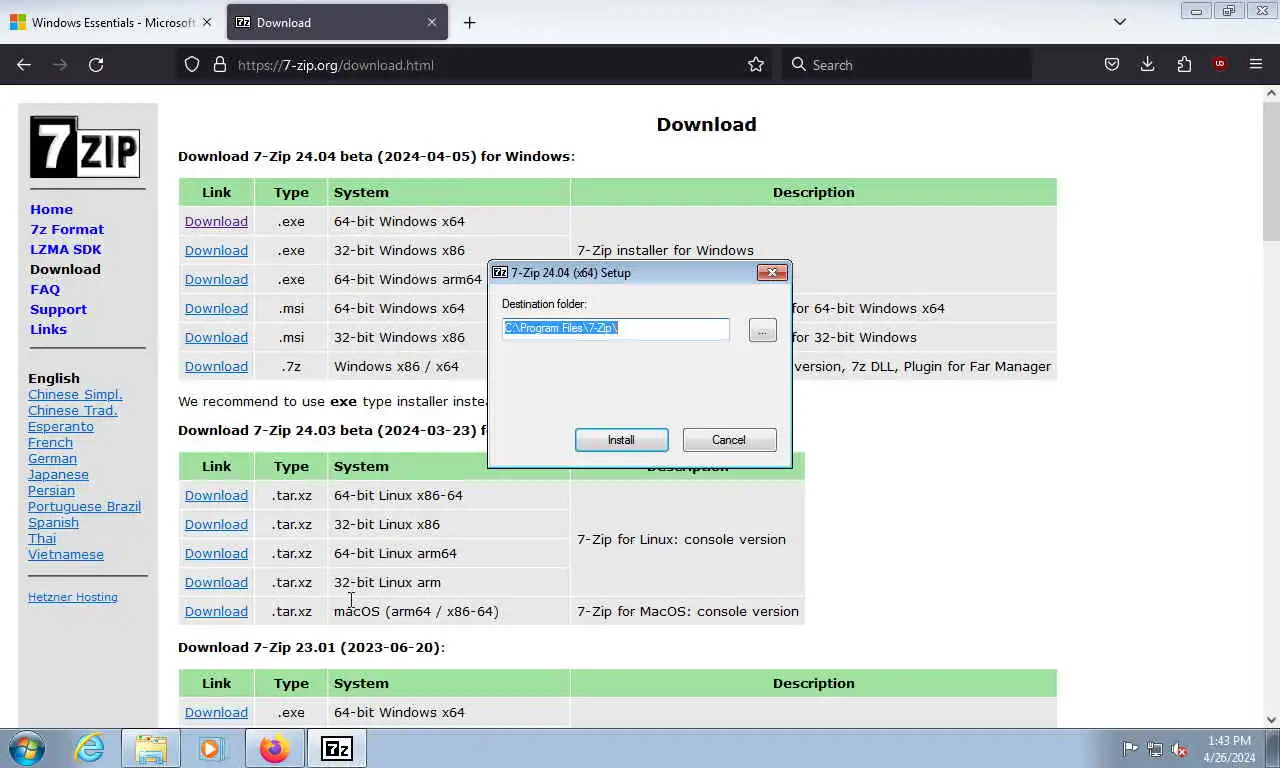Launch Internet Explorer from the taskbar
Screen dimensions: 1280x768
tap(90, 748)
